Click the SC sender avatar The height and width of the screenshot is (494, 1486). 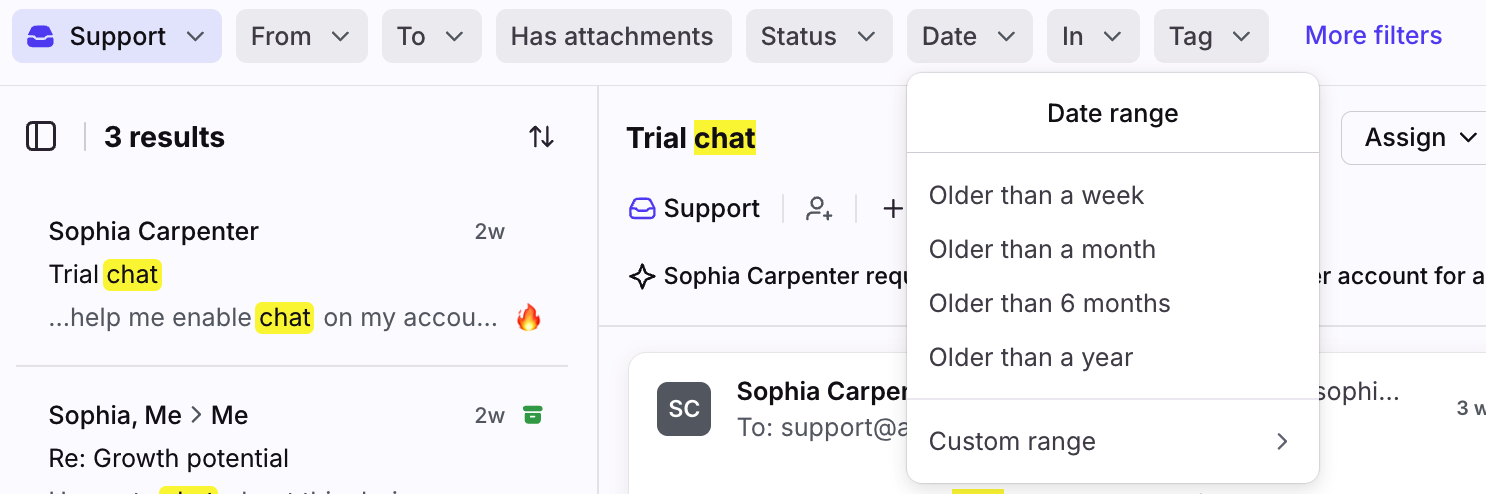point(684,409)
